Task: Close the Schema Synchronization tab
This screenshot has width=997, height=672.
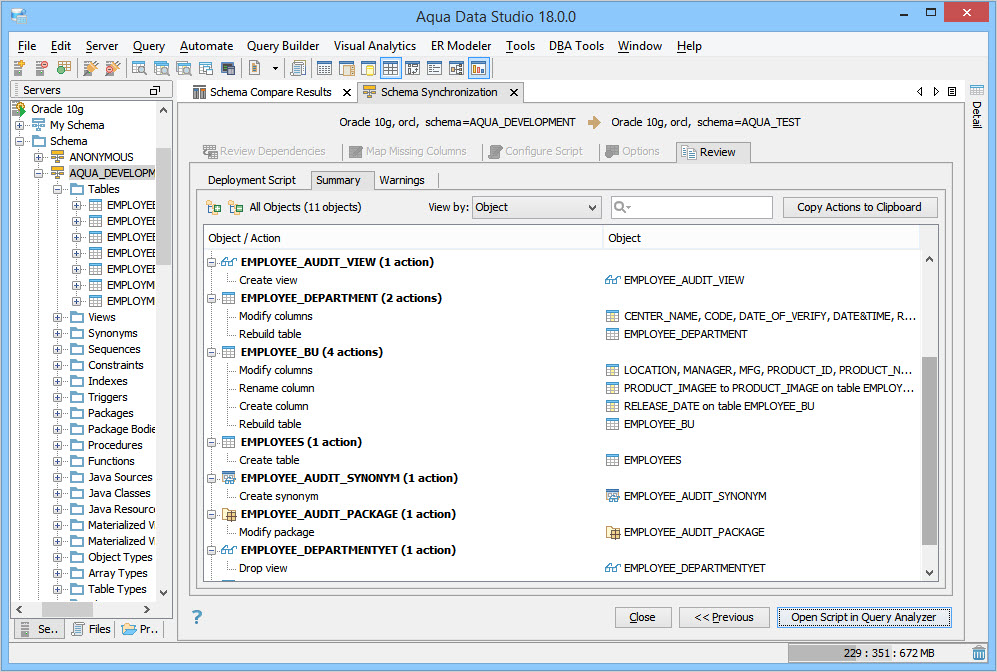Action: (x=514, y=92)
